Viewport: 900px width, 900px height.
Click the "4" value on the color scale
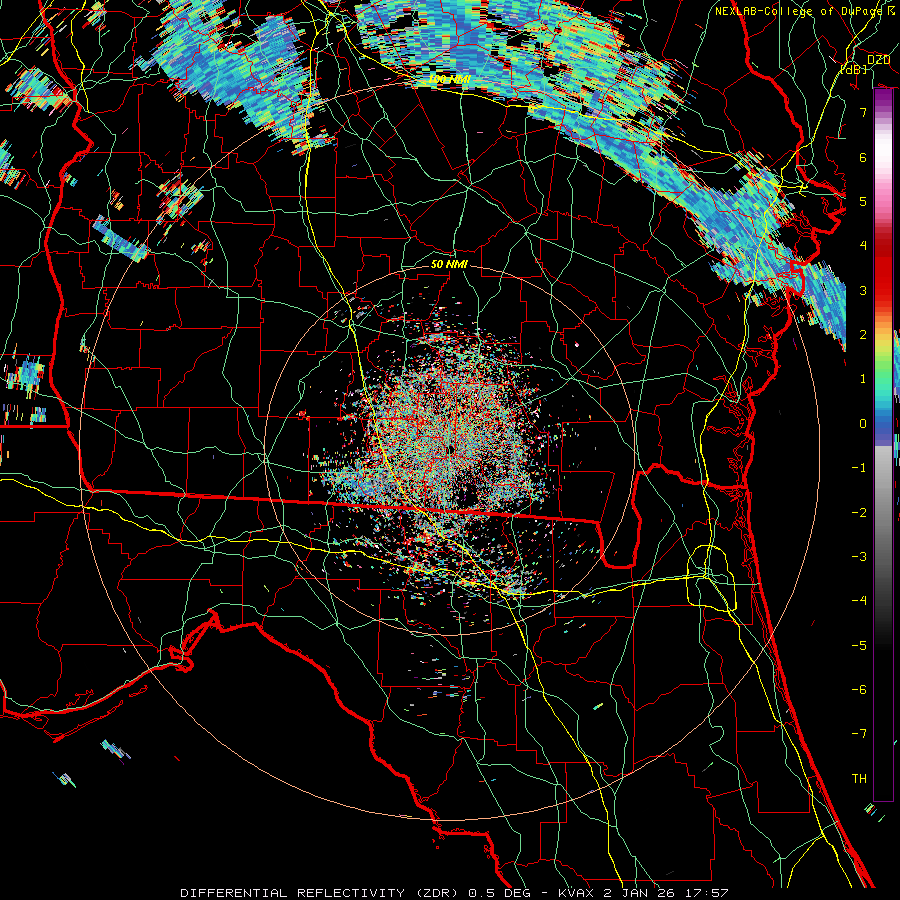tap(863, 246)
